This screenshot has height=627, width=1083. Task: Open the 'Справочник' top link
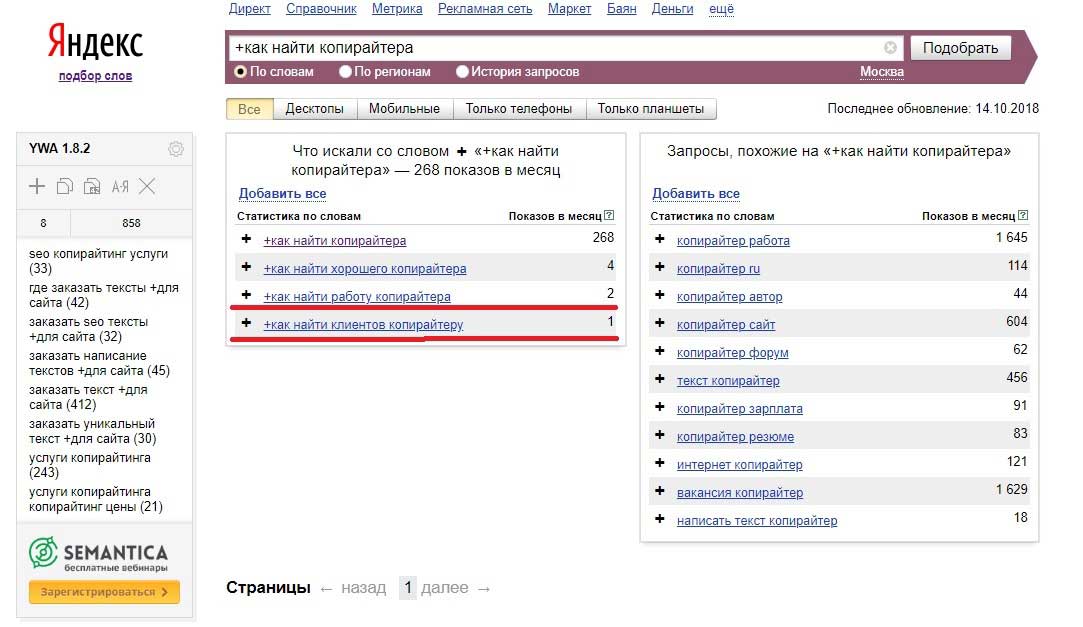[x=321, y=9]
